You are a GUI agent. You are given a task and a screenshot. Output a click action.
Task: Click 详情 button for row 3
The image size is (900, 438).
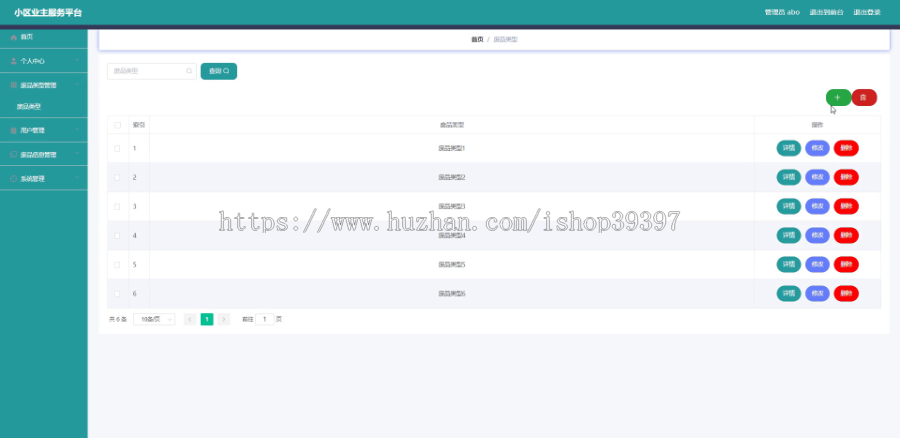click(789, 206)
